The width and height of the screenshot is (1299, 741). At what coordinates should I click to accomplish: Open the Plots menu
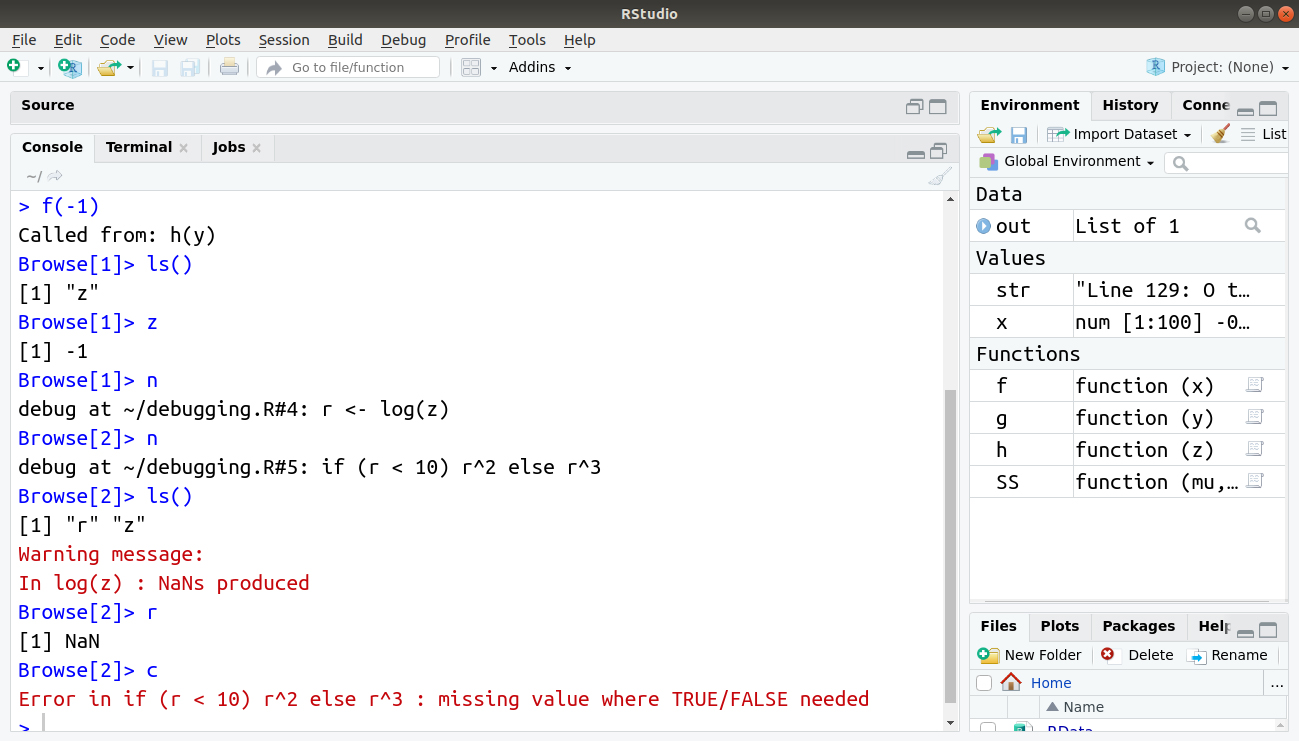click(x=223, y=40)
